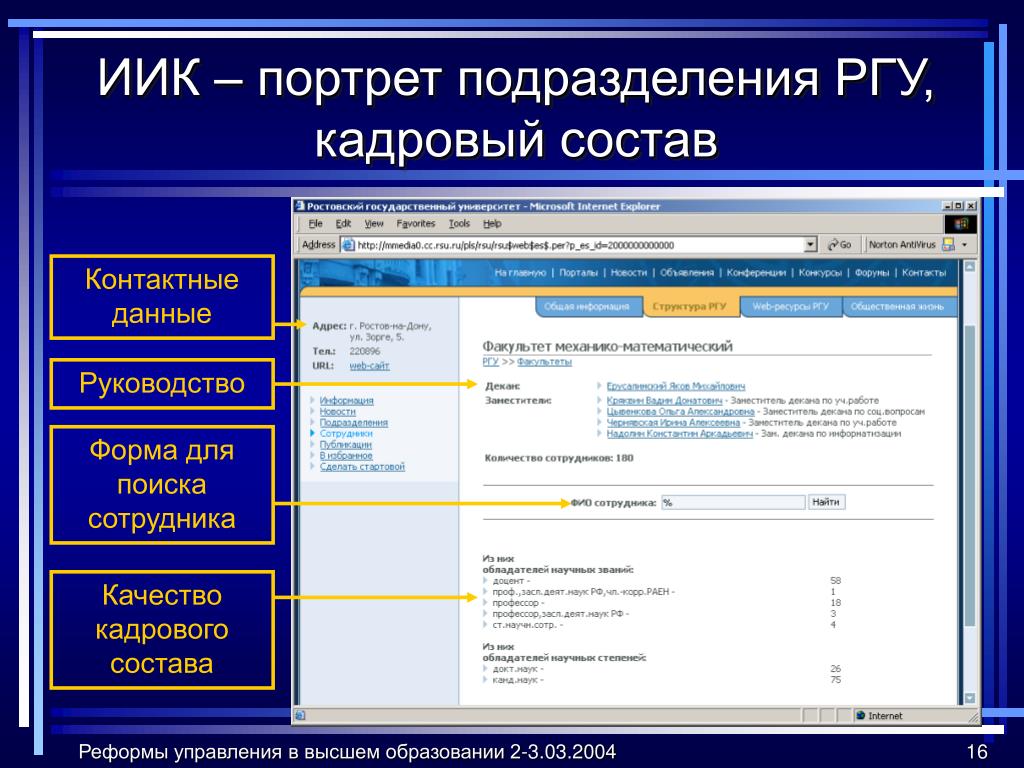Screen dimensions: 1024x768
Task: Open the Norton AntiVirus dropdown arrow
Action: [x=965, y=245]
